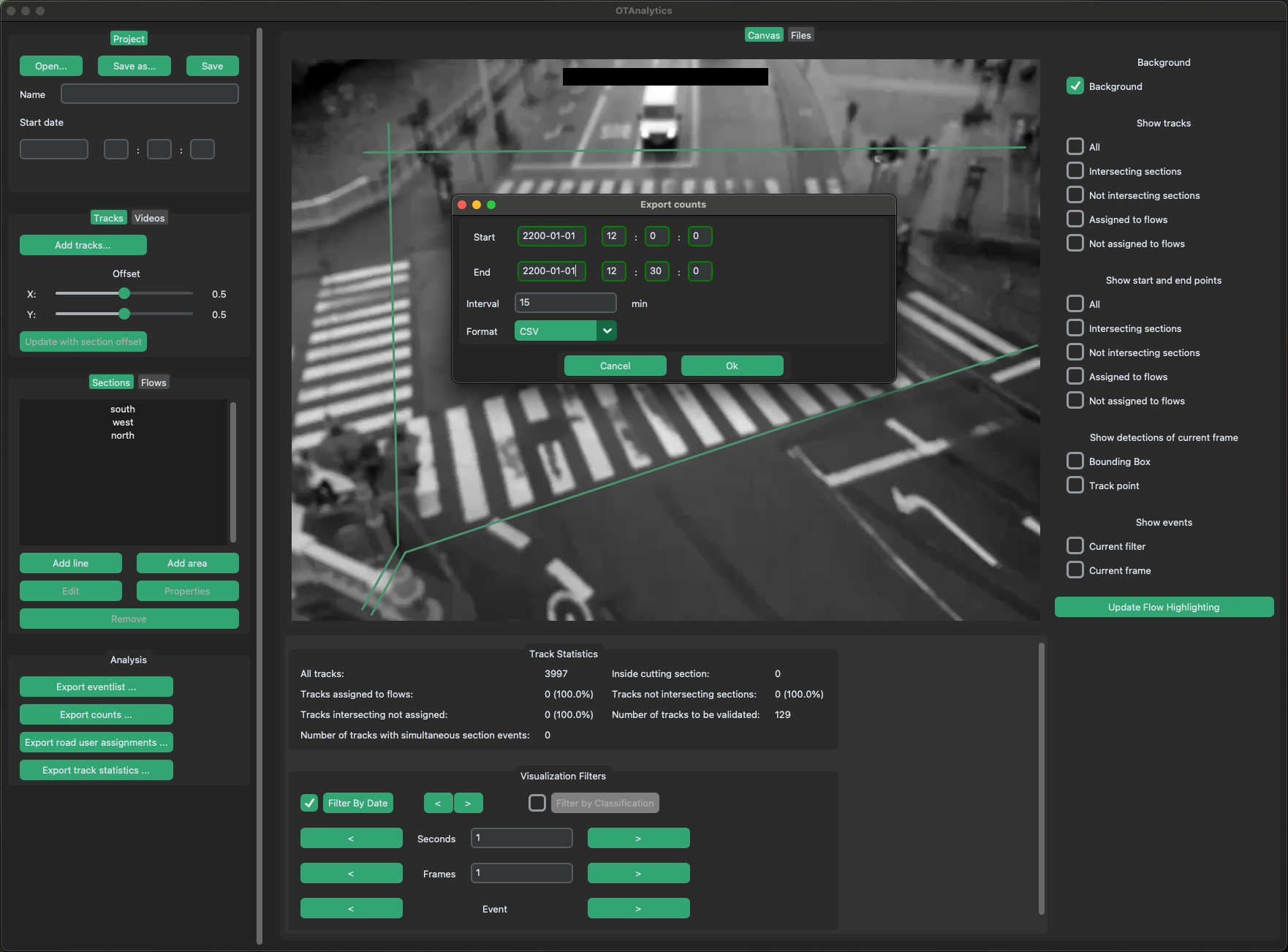The width and height of the screenshot is (1288, 952).
Task: Click Export eventlist in the Analysis panel
Action: tap(96, 687)
